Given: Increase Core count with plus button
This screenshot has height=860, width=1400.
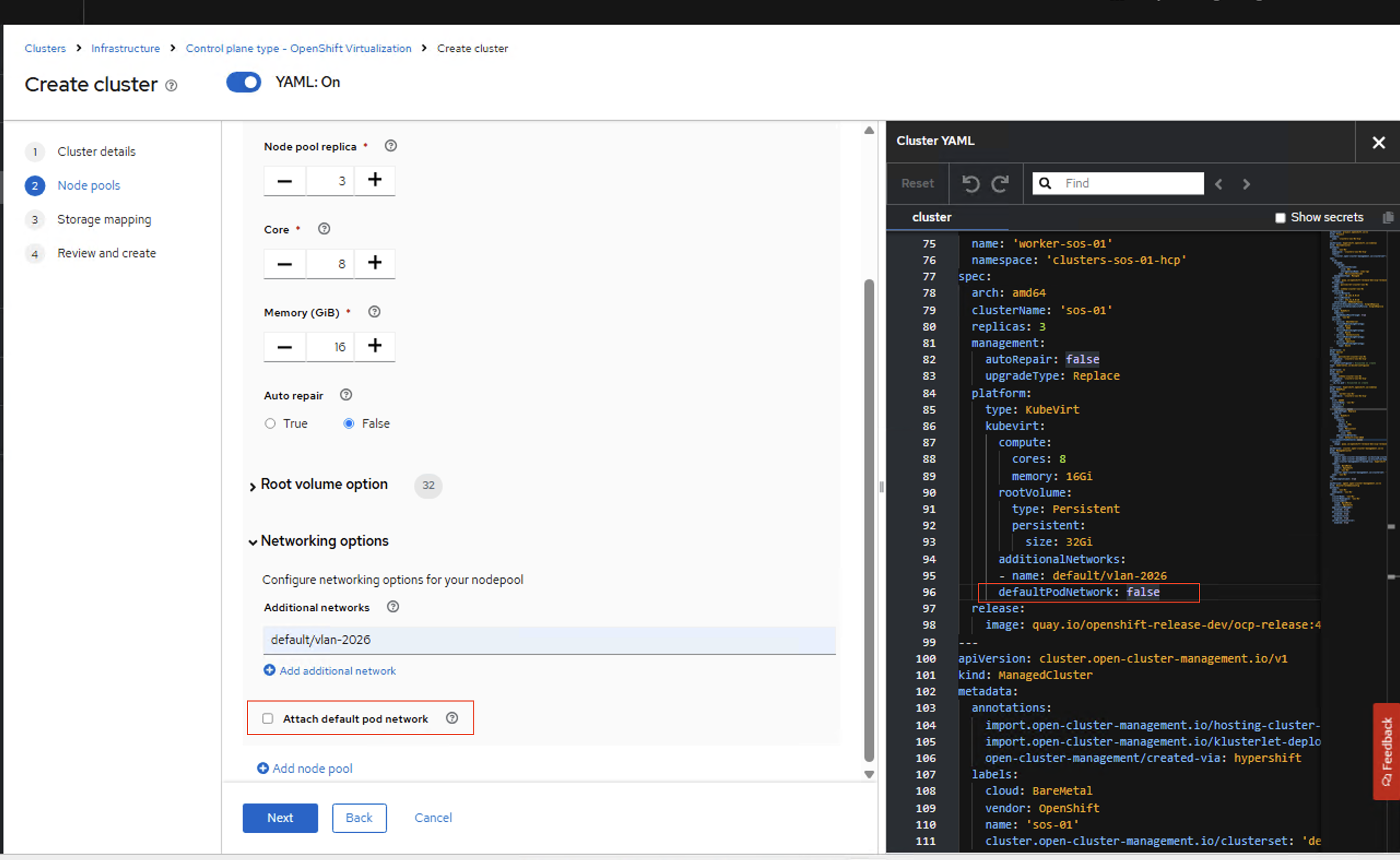Looking at the screenshot, I should [x=374, y=263].
